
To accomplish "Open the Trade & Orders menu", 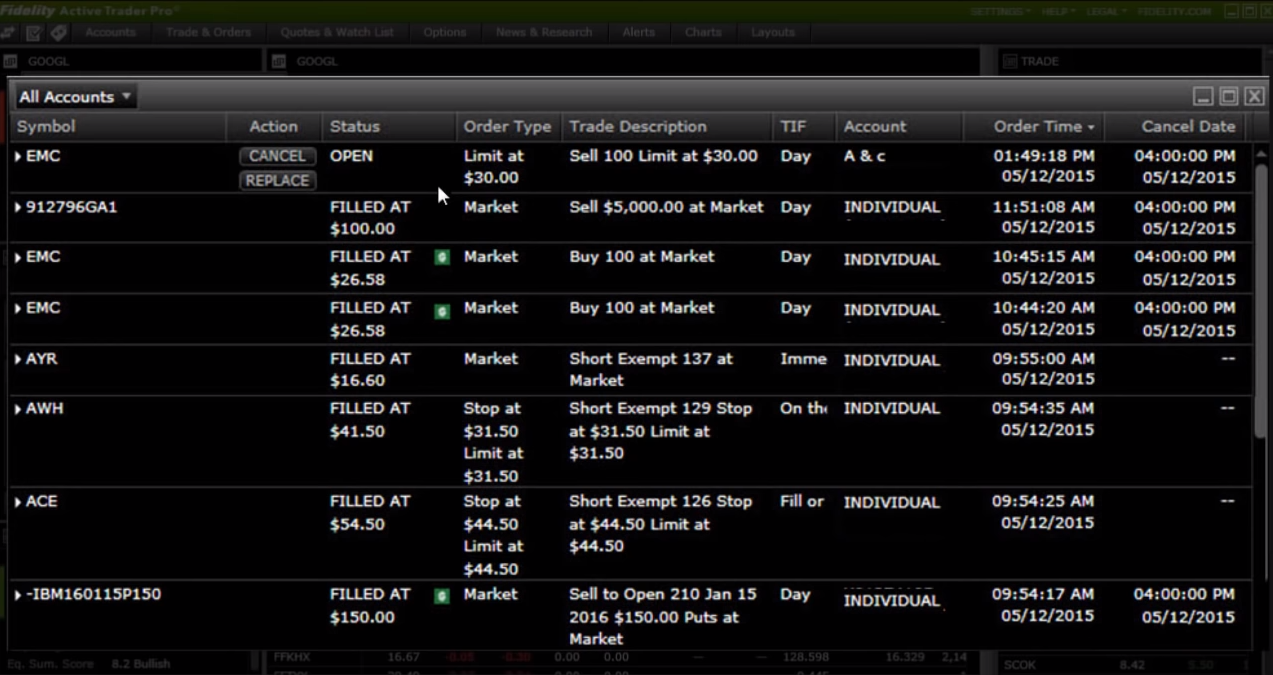I will [x=208, y=32].
